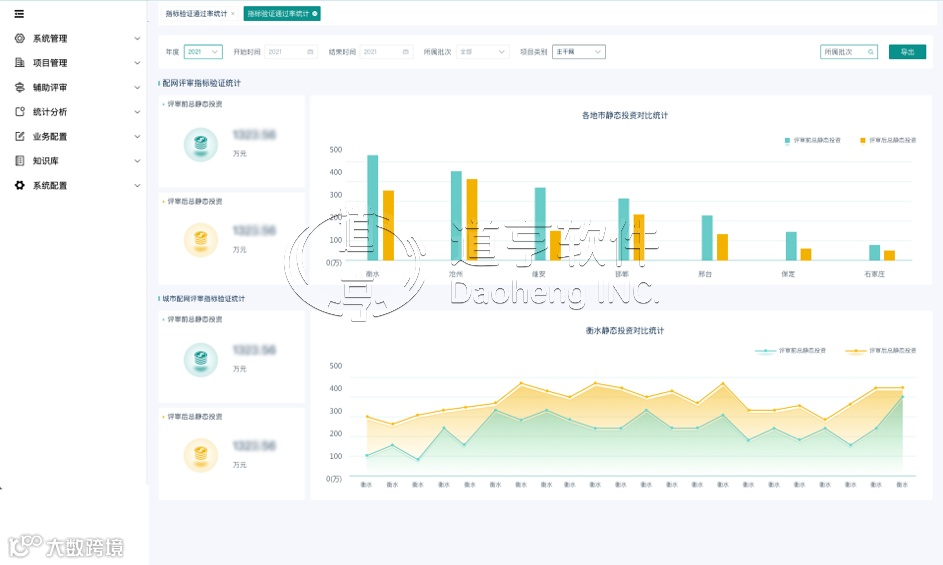Open the 年度 2021 dropdown

pyautogui.click(x=203, y=52)
